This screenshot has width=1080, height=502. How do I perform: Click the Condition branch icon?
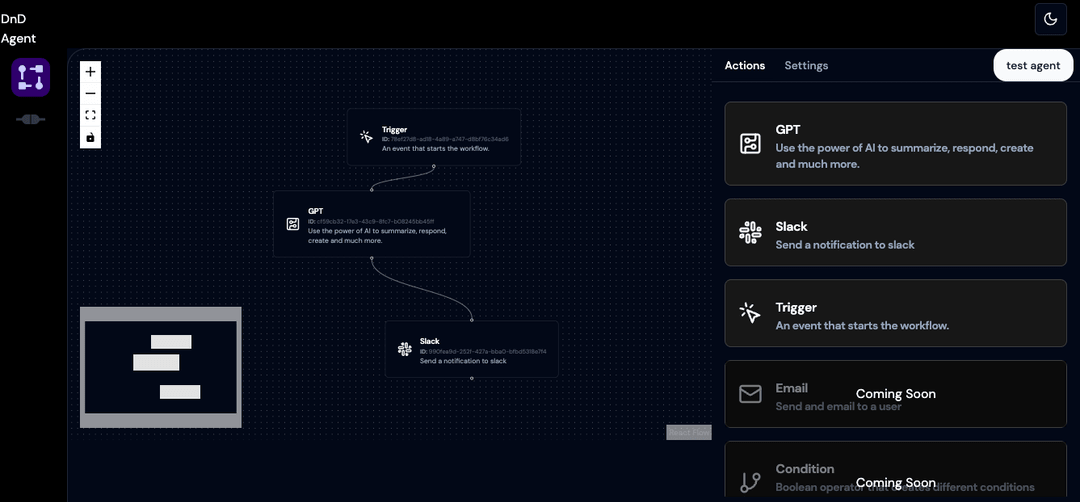pos(750,482)
